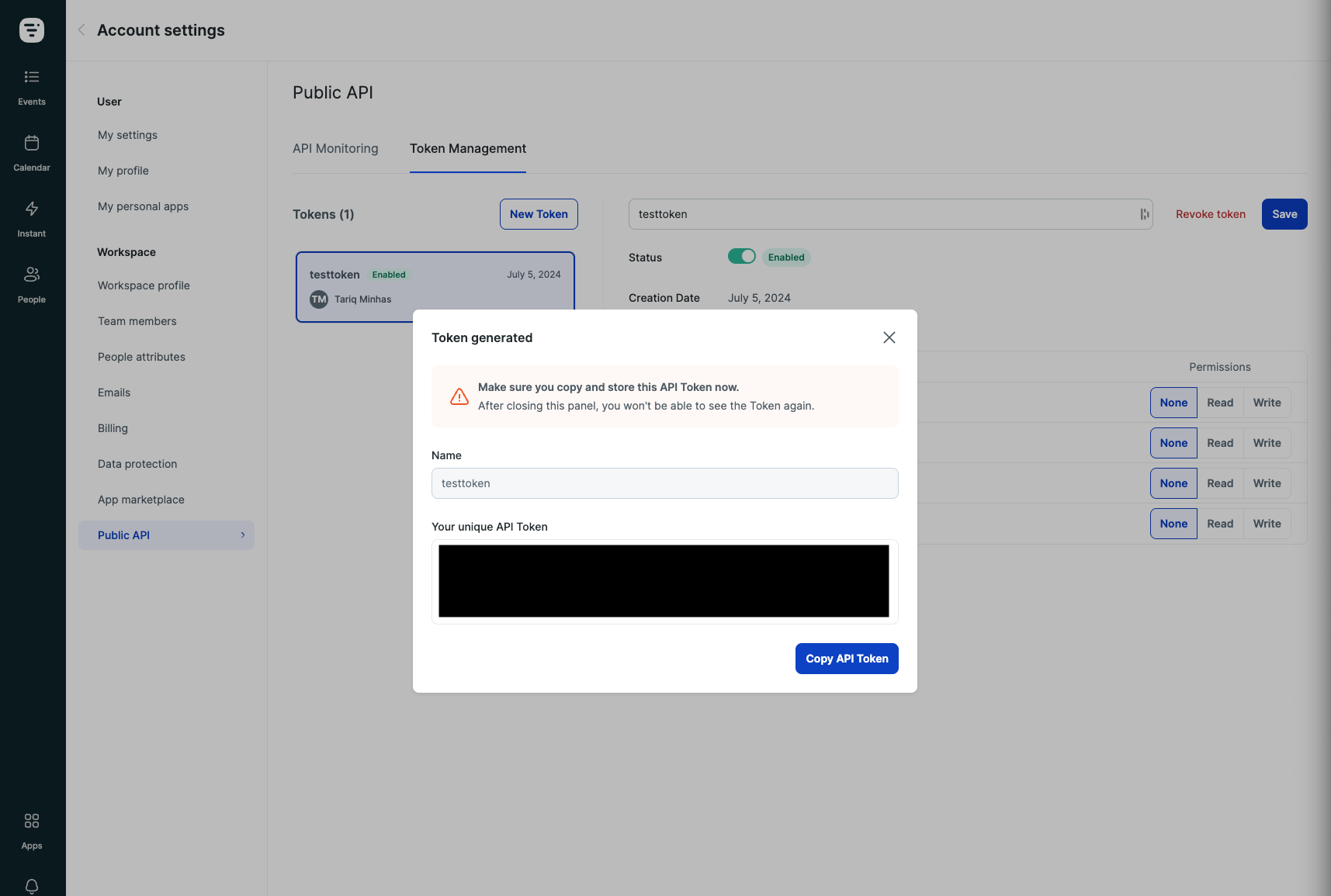The image size is (1331, 896).
Task: Click the Save button
Action: pyautogui.click(x=1284, y=214)
